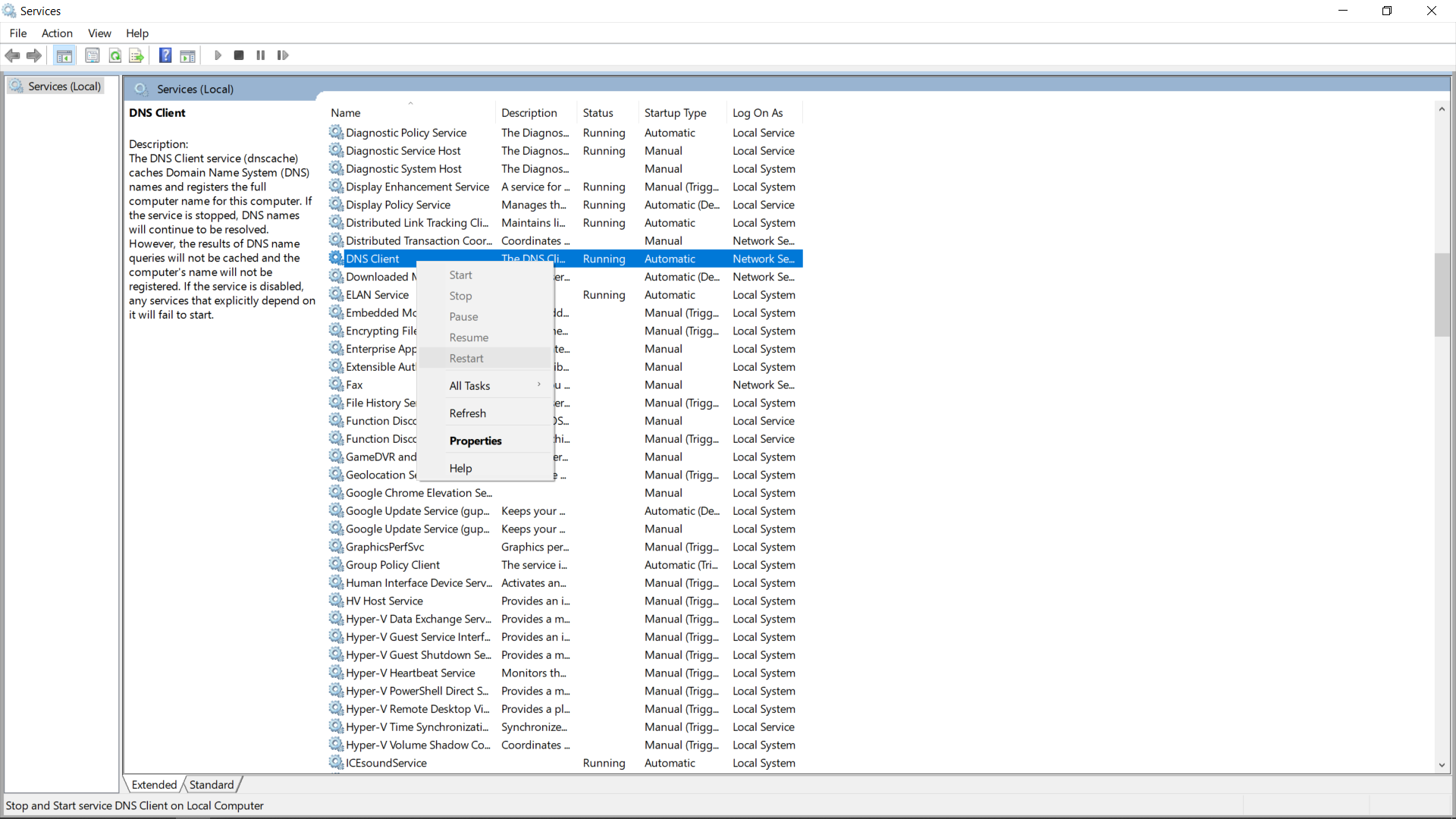Click gear icon beside GraphicsPerfSvc
The image size is (1456, 819).
pos(336,547)
